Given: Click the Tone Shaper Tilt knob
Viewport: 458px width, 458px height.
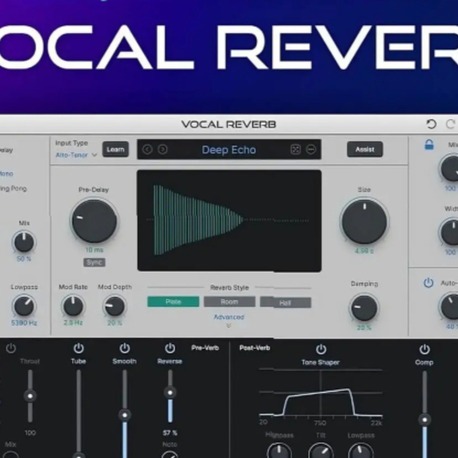Looking at the screenshot, I should (321, 451).
